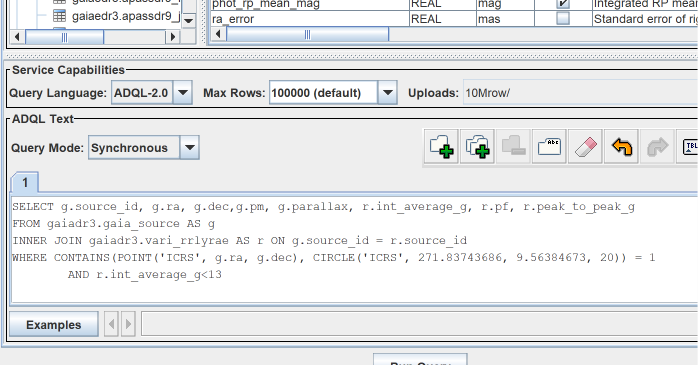Duplicate the current query tab
Screen dimensions: 698x366
click(477, 147)
